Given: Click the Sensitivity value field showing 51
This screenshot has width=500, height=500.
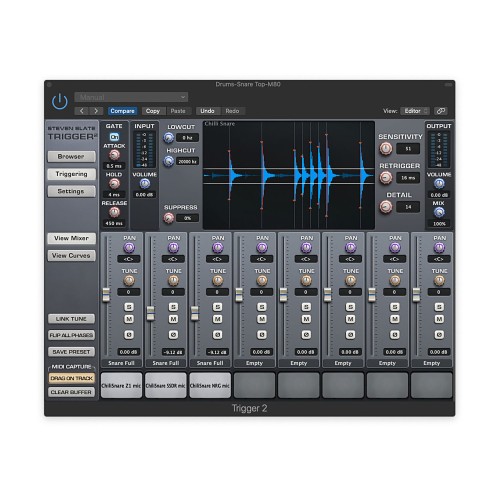Looking at the screenshot, I should click(x=408, y=149).
